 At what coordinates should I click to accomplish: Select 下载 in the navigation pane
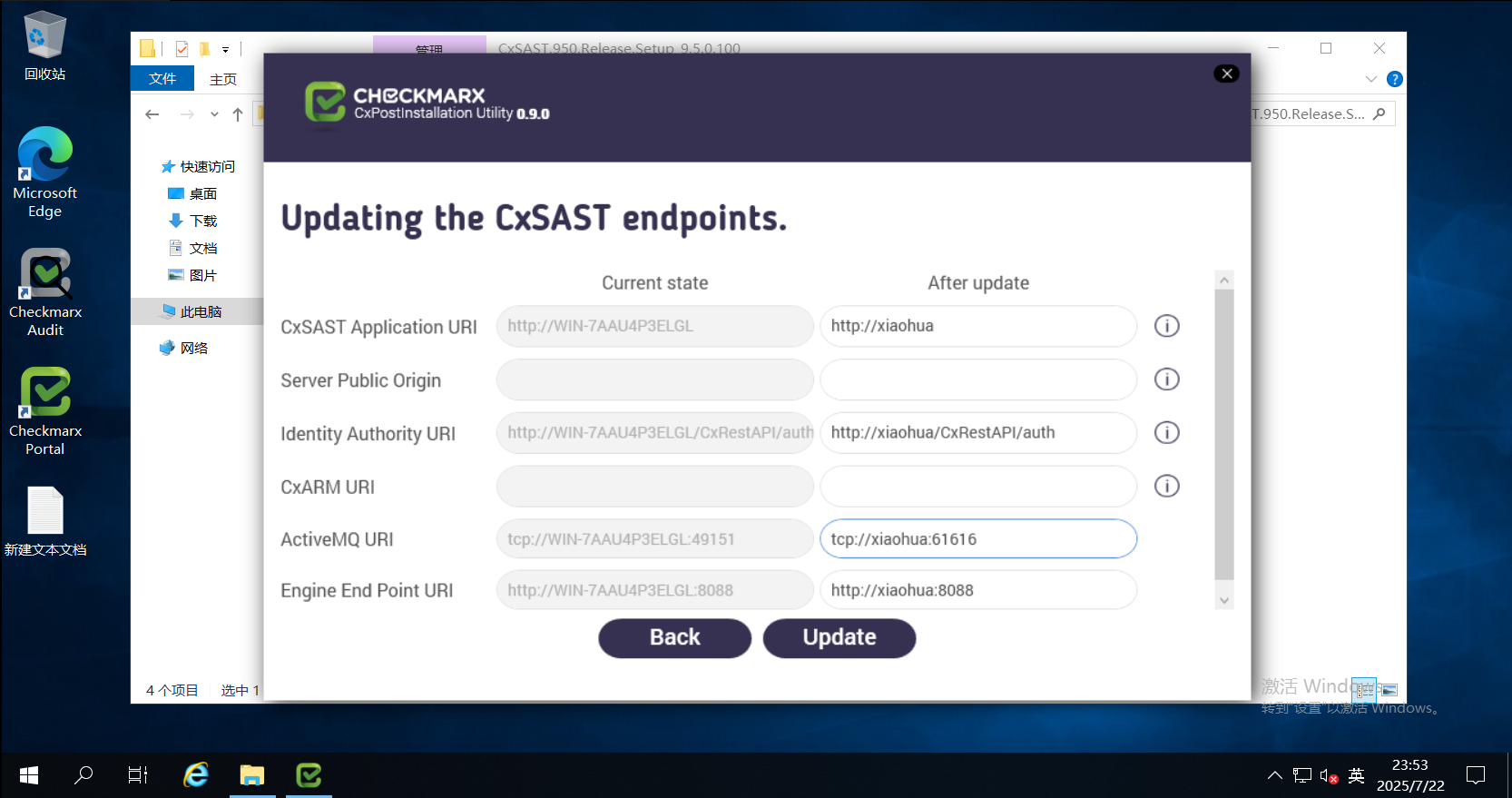click(x=192, y=221)
